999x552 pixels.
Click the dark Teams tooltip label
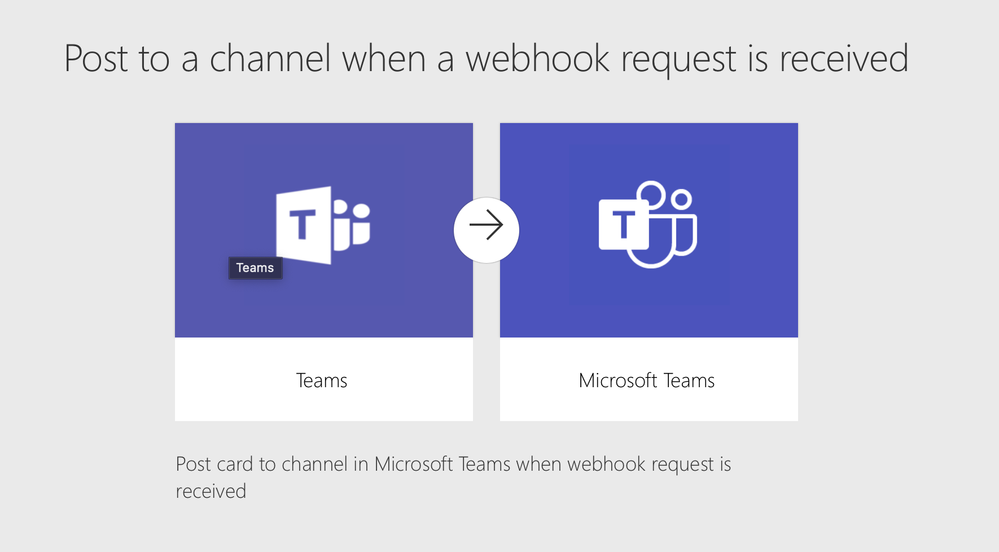[x=255, y=268]
